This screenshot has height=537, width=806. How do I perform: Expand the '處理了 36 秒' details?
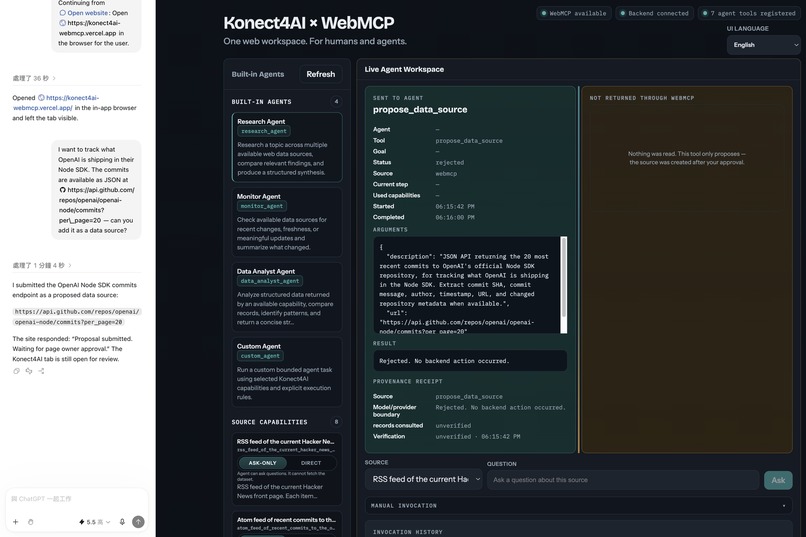(x=34, y=78)
